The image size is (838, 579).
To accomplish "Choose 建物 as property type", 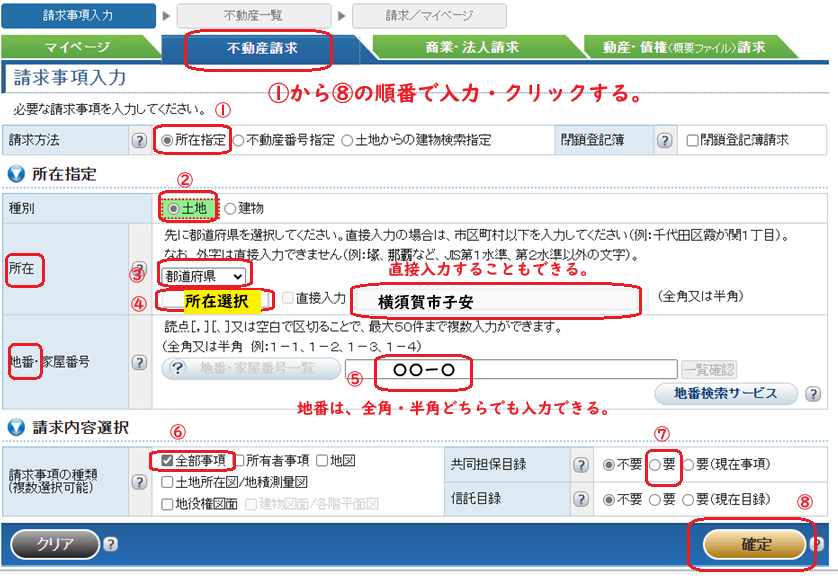I will [230, 209].
